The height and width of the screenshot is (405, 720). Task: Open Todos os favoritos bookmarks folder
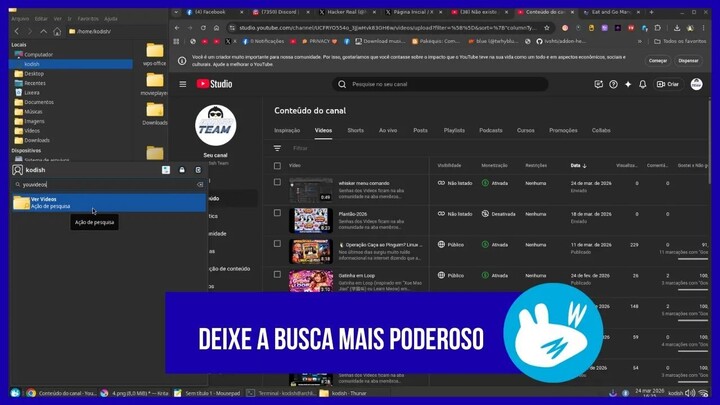[680, 41]
